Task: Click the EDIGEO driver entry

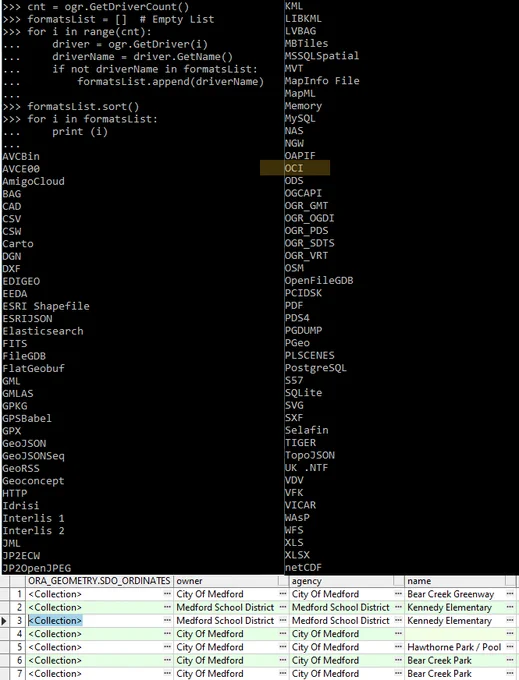Action: [x=21, y=281]
